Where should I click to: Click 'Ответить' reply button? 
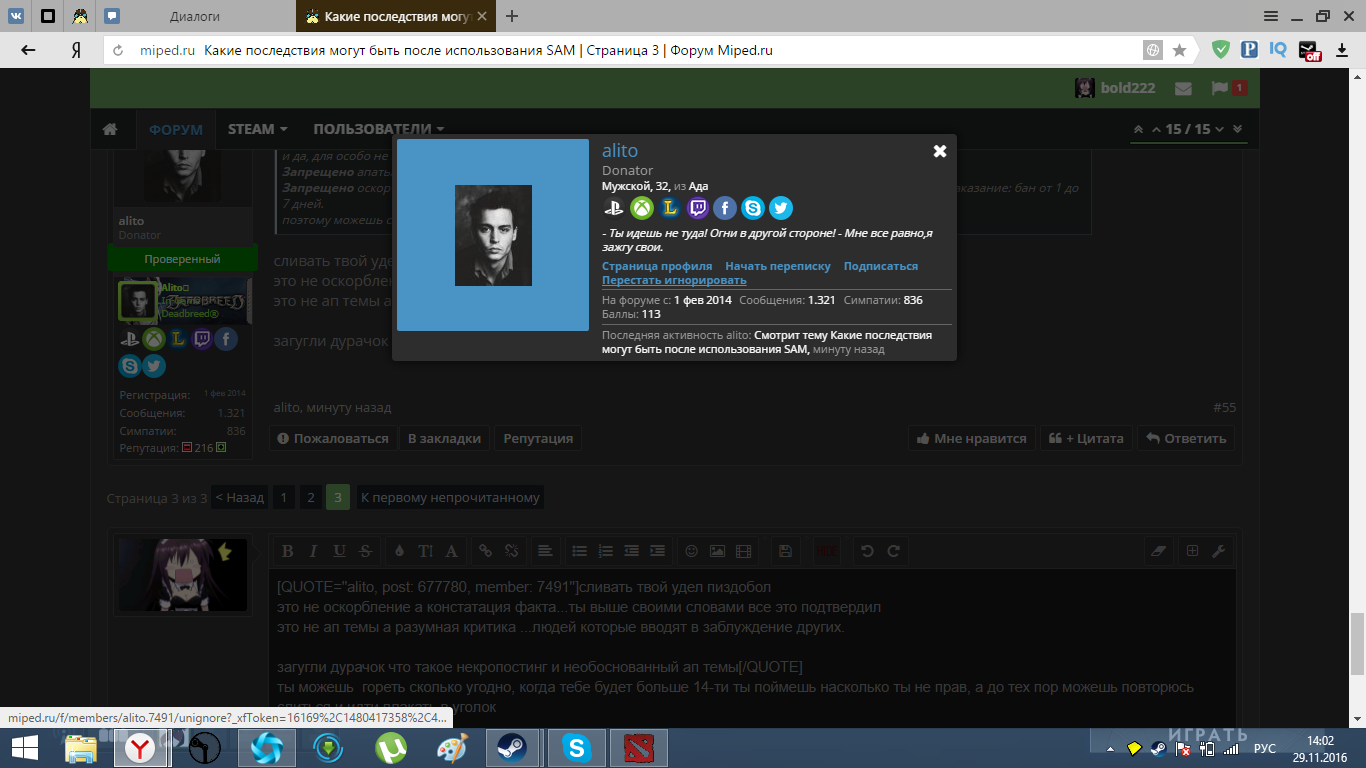coord(1186,438)
